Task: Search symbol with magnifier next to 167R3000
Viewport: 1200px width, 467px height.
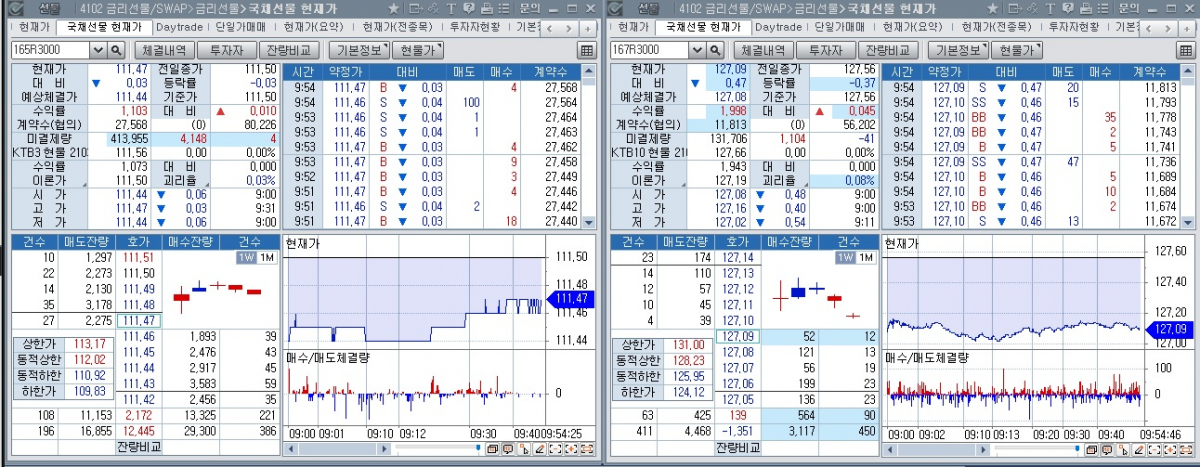Action: [x=715, y=49]
